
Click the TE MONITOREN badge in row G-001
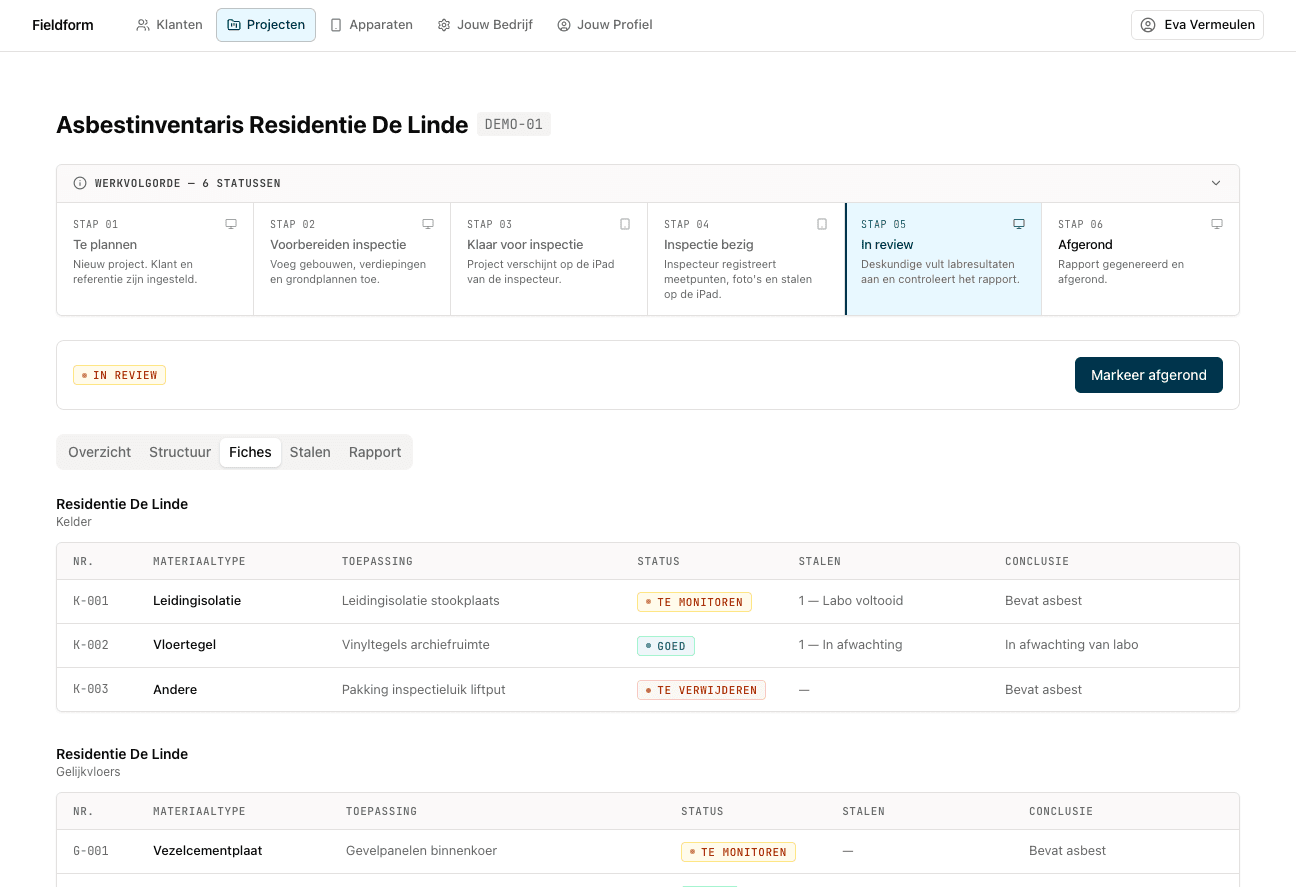tap(738, 852)
